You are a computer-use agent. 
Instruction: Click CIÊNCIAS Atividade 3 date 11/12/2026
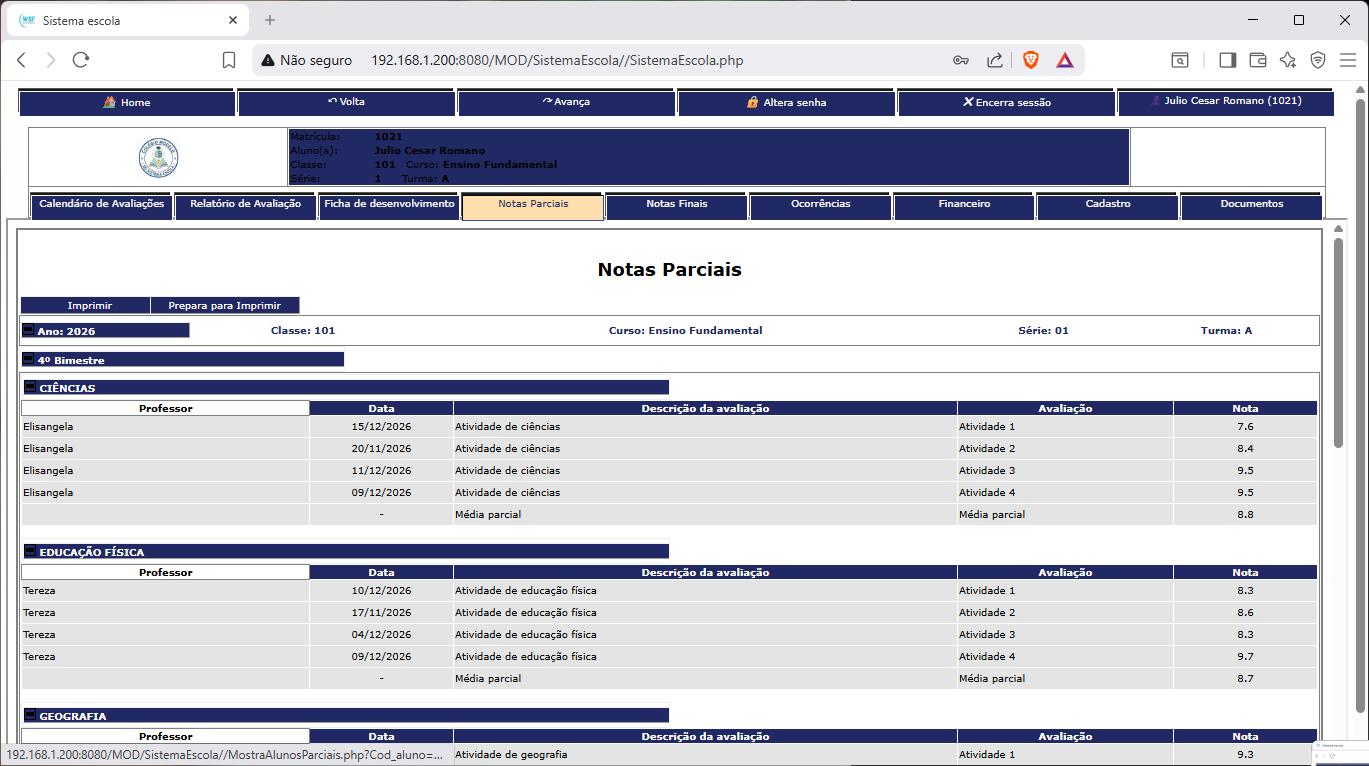pyautogui.click(x=381, y=471)
